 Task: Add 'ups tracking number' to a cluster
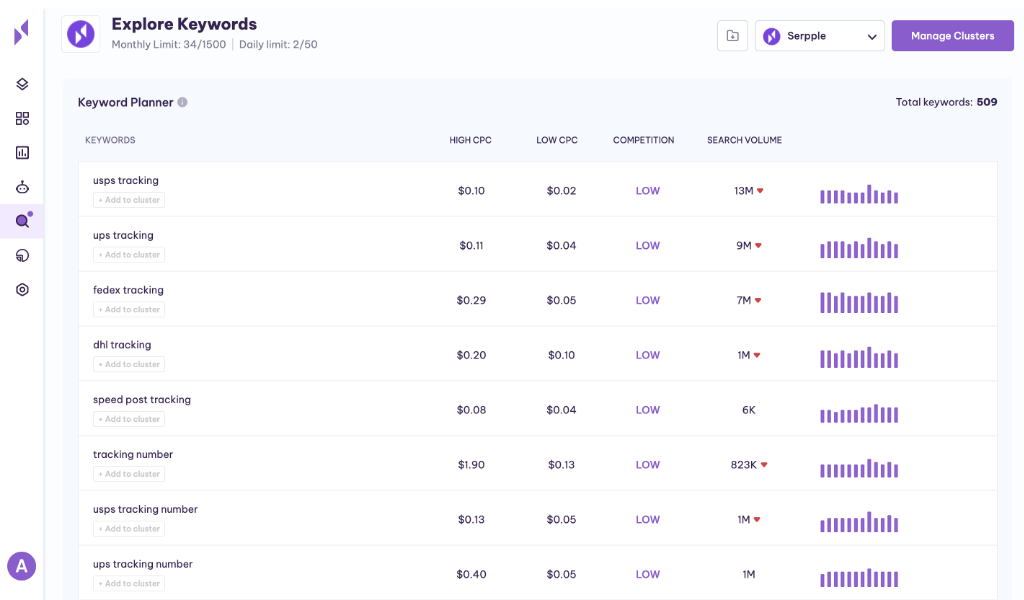[129, 584]
